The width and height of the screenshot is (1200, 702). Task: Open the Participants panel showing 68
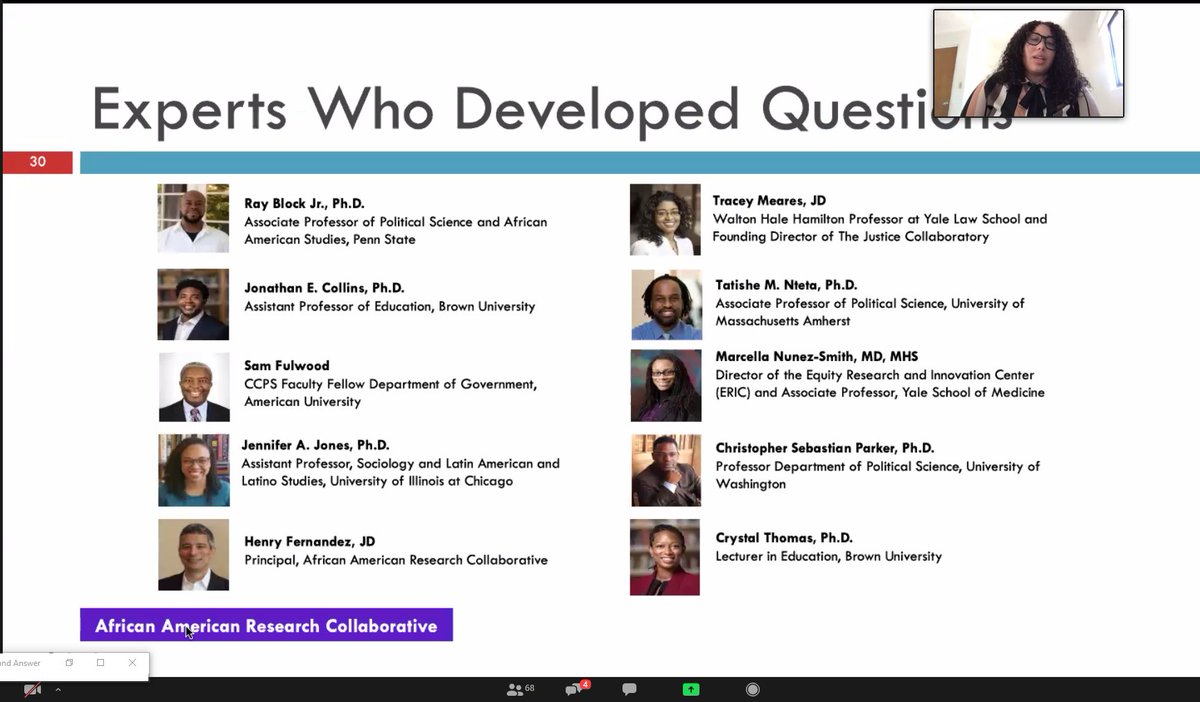pos(520,689)
